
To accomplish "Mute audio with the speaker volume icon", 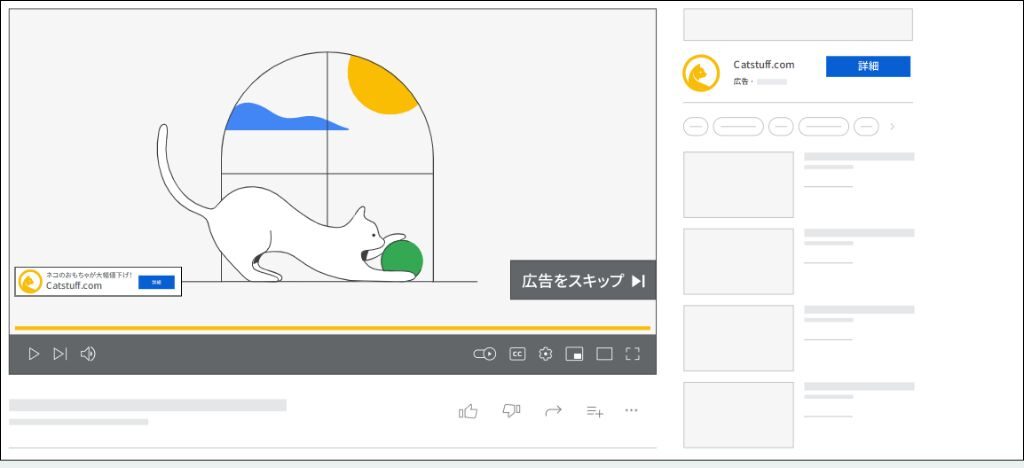I will [x=88, y=354].
